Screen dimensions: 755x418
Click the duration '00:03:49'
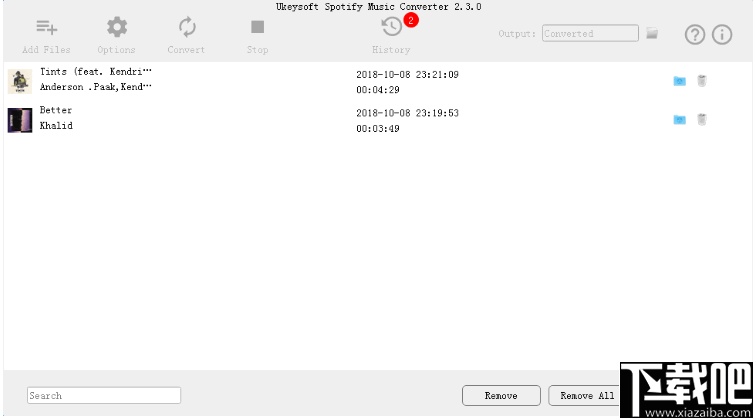click(378, 129)
